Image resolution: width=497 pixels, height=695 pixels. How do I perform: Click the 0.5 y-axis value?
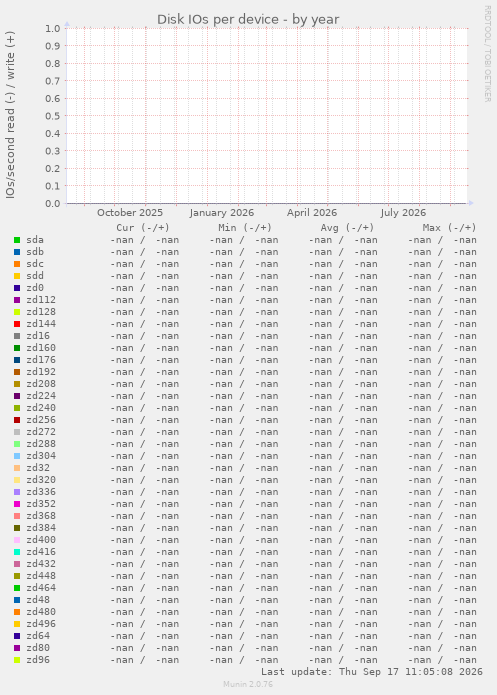52,116
